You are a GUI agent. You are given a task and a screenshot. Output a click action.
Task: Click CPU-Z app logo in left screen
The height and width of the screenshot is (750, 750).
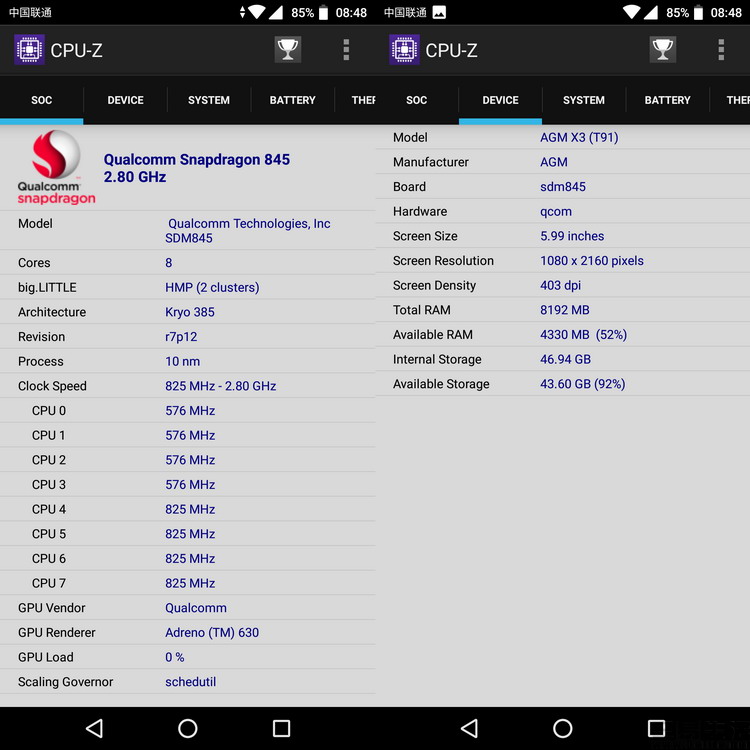(29, 49)
